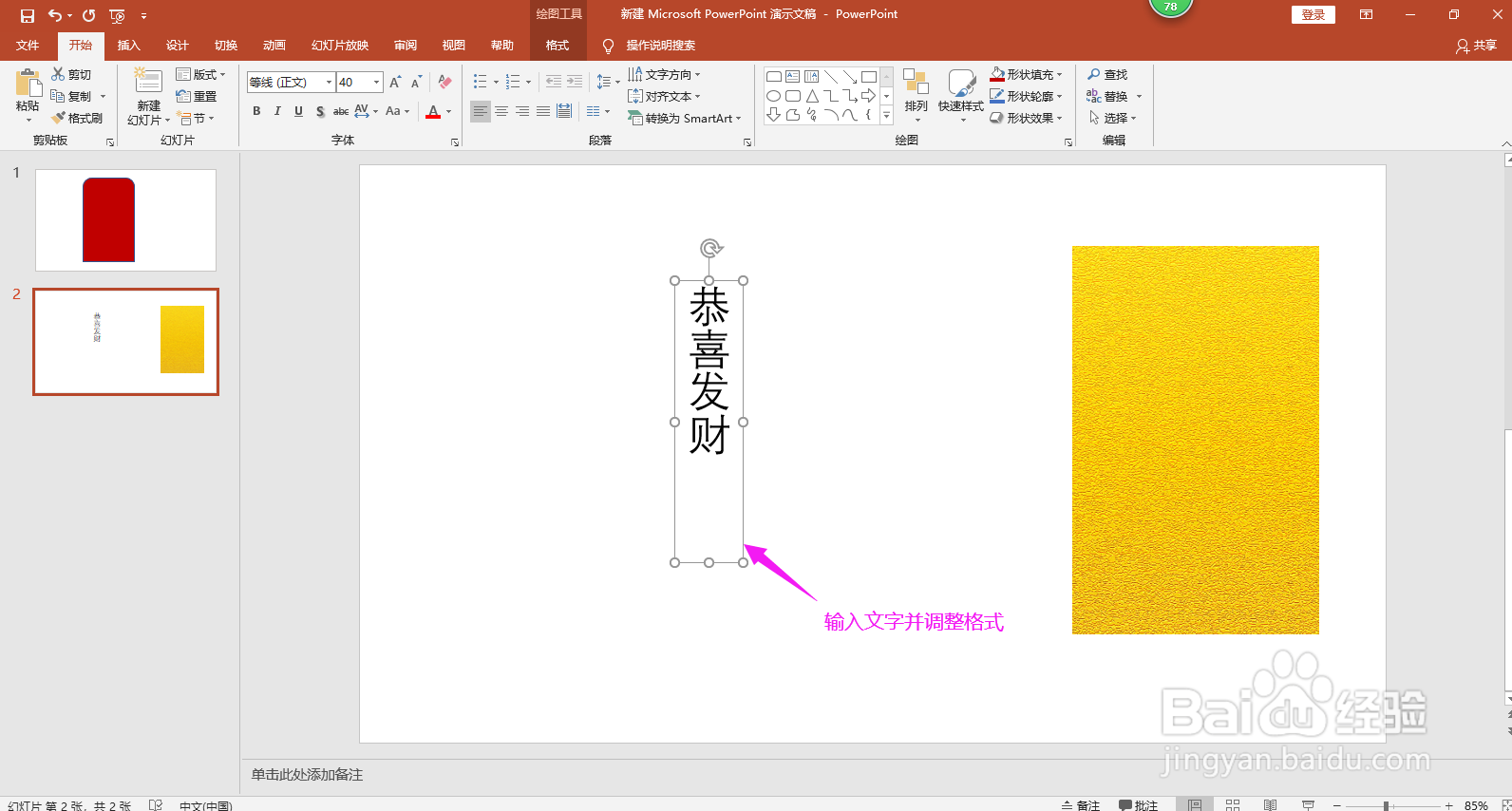Toggle center text alignment

[501, 111]
